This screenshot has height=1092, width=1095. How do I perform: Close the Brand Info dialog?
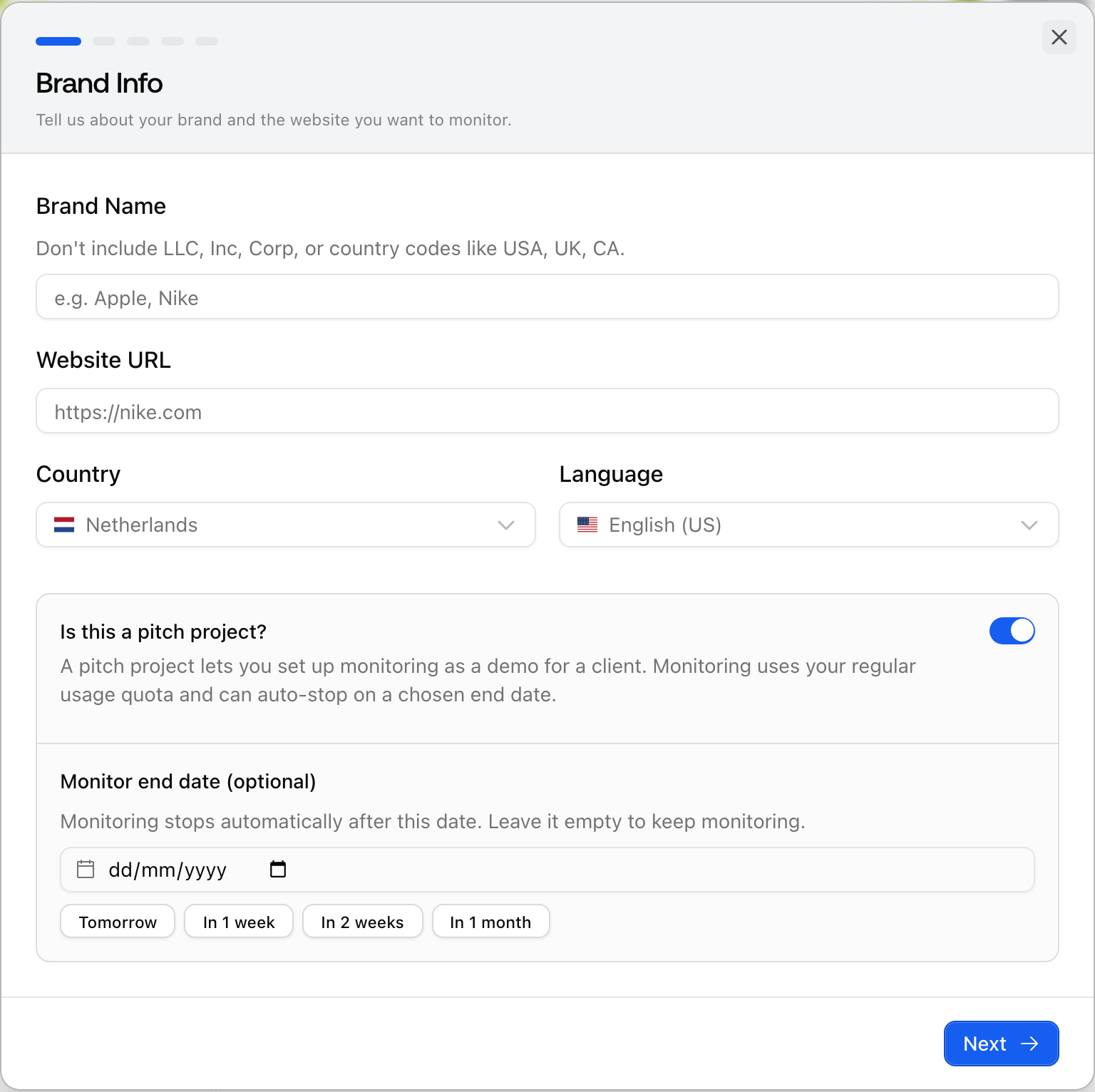click(x=1059, y=37)
